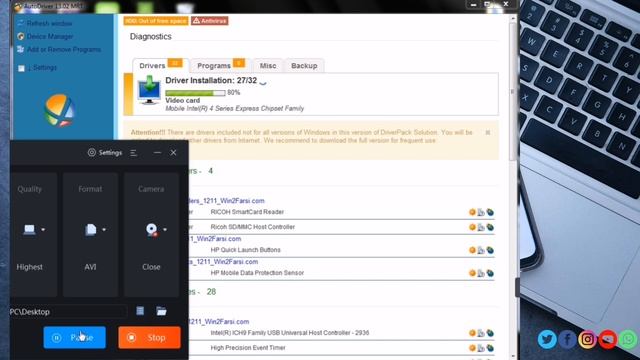Dismiss the Attention notice with X

pyautogui.click(x=488, y=133)
